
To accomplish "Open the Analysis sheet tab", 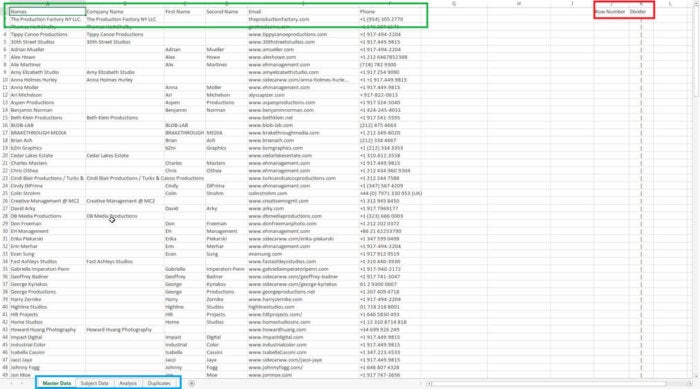I will pos(128,383).
